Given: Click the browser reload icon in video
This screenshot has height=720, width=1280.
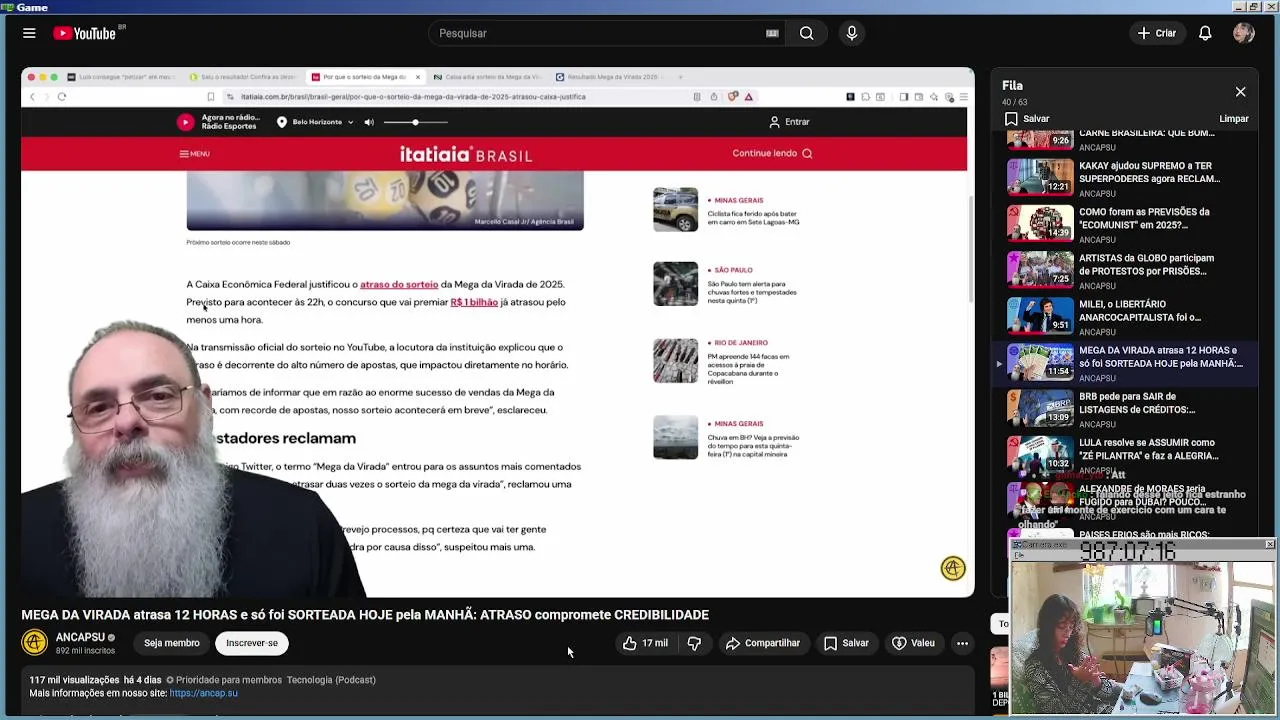Looking at the screenshot, I should pyautogui.click(x=62, y=97).
